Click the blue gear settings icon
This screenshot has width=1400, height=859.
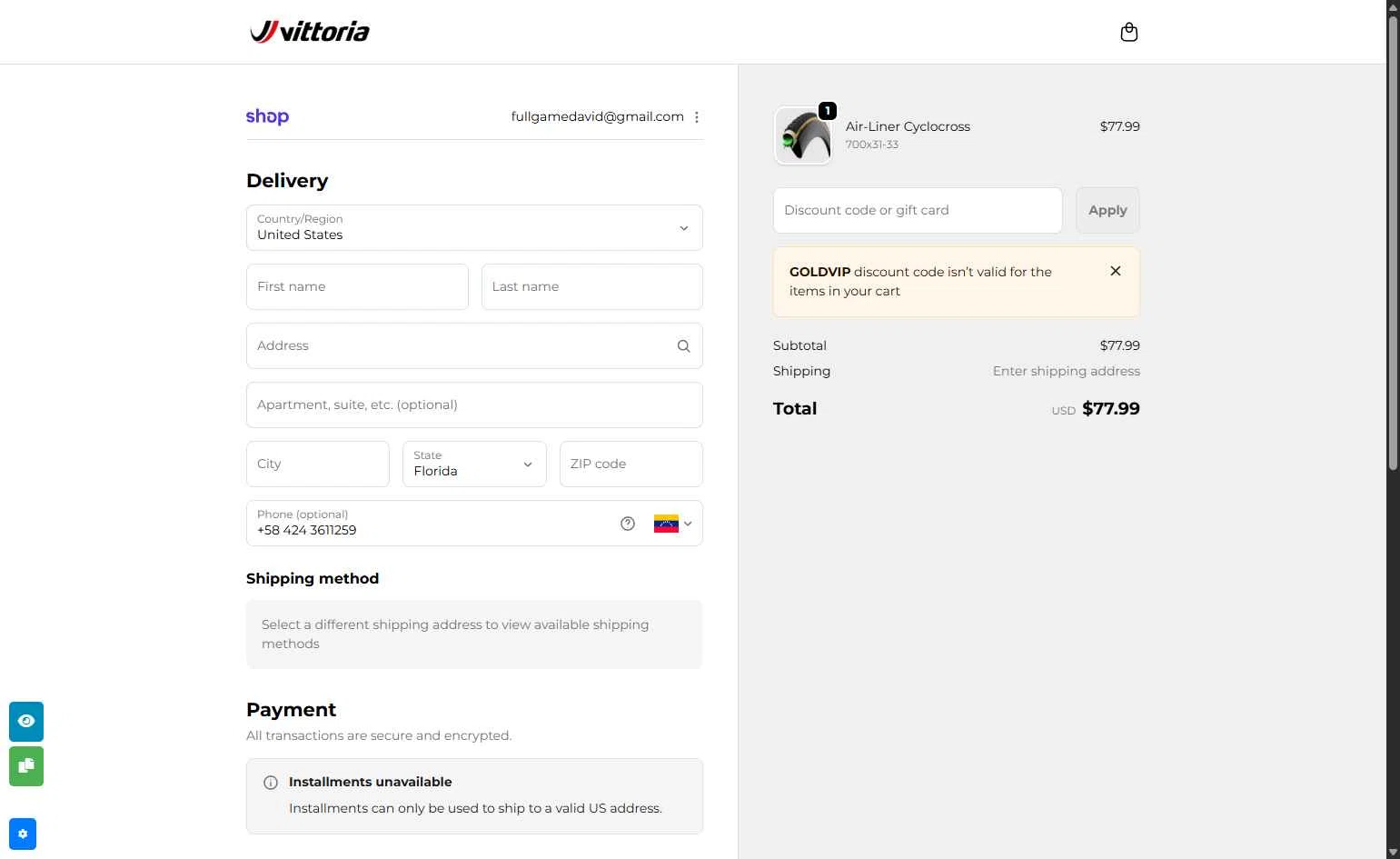(23, 834)
